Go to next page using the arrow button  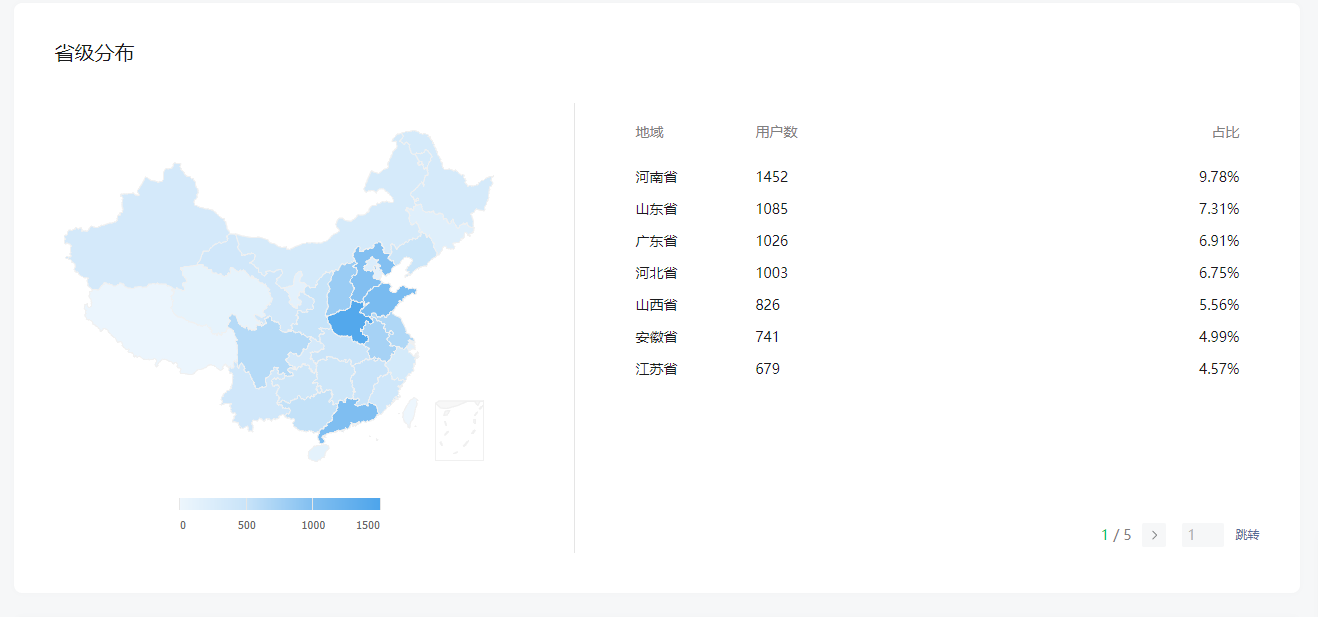click(1154, 535)
